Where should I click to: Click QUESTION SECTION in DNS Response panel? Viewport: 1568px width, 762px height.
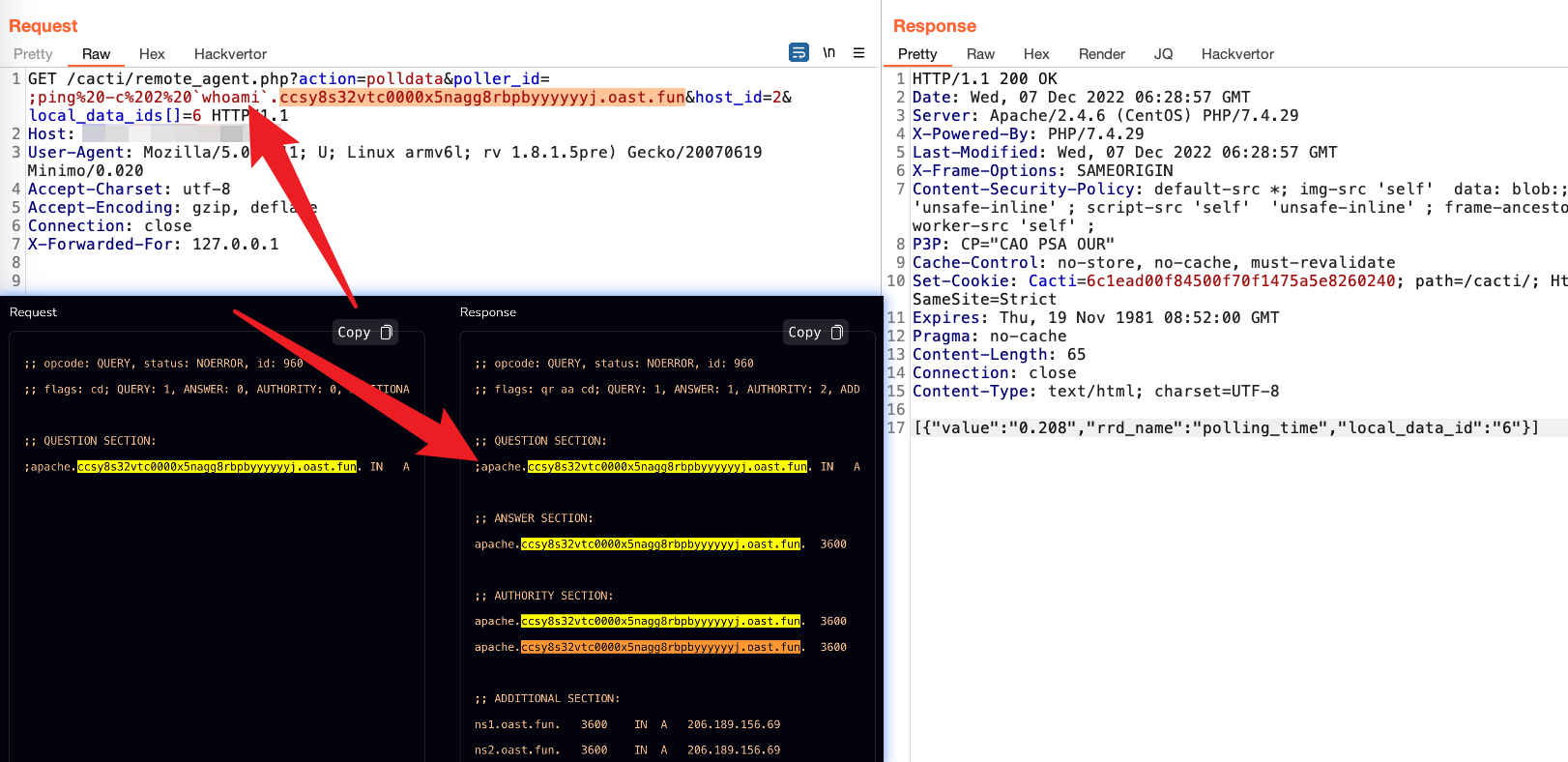tap(540, 441)
